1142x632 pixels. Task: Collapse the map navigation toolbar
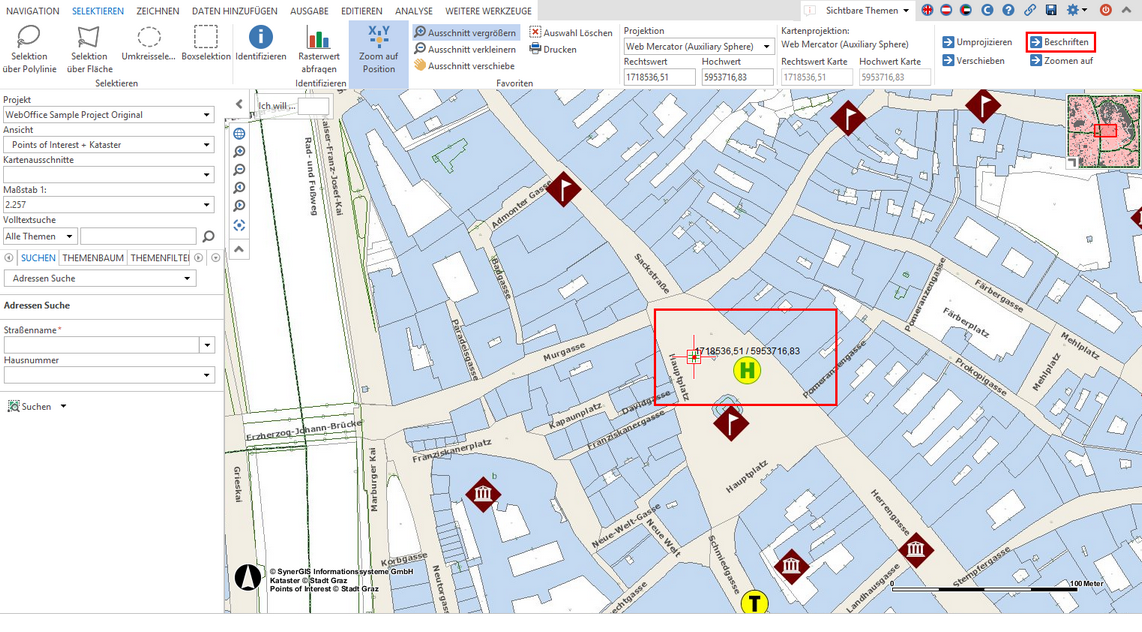tap(239, 249)
